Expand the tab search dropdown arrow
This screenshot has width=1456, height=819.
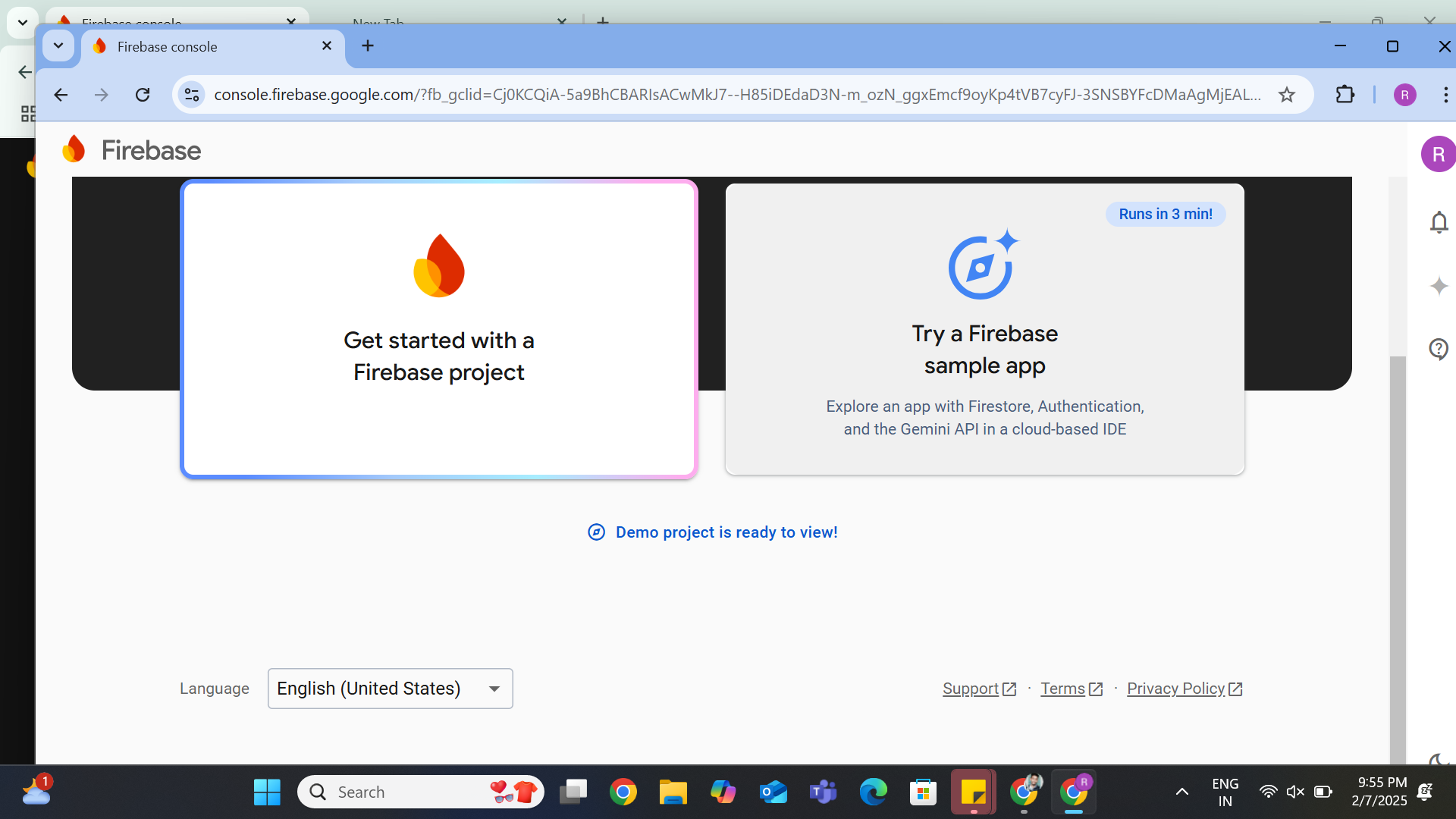pyautogui.click(x=58, y=45)
